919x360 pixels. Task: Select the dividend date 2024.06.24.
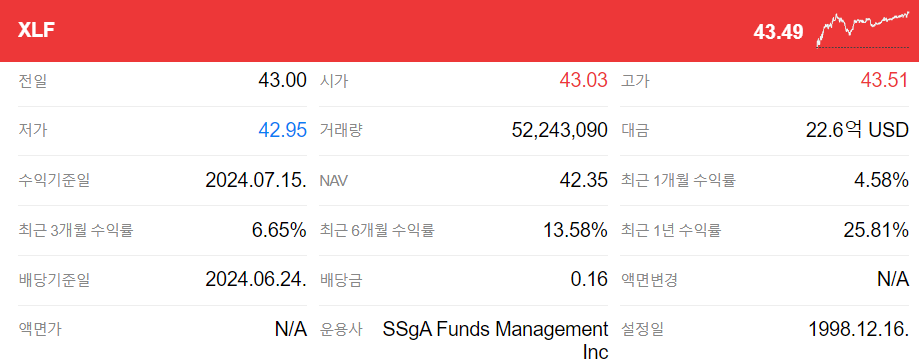256,280
